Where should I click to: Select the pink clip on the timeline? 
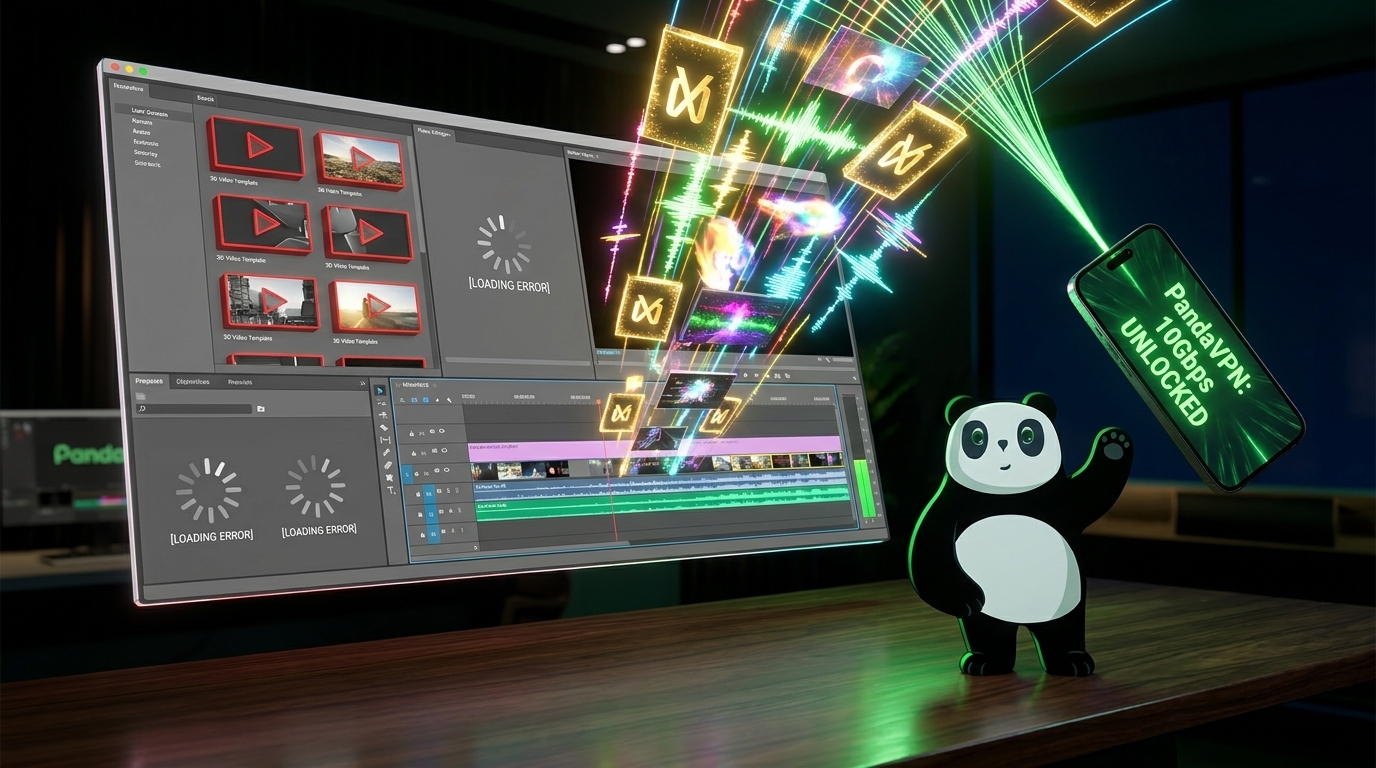pos(654,448)
